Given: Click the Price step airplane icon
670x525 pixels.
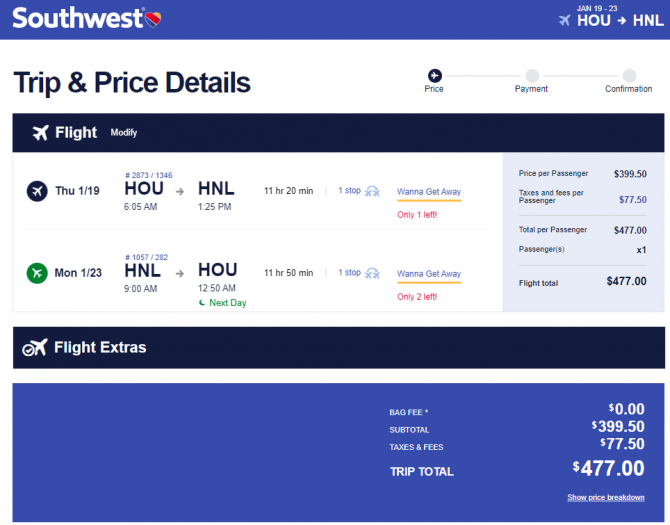Looking at the screenshot, I should pyautogui.click(x=435, y=76).
